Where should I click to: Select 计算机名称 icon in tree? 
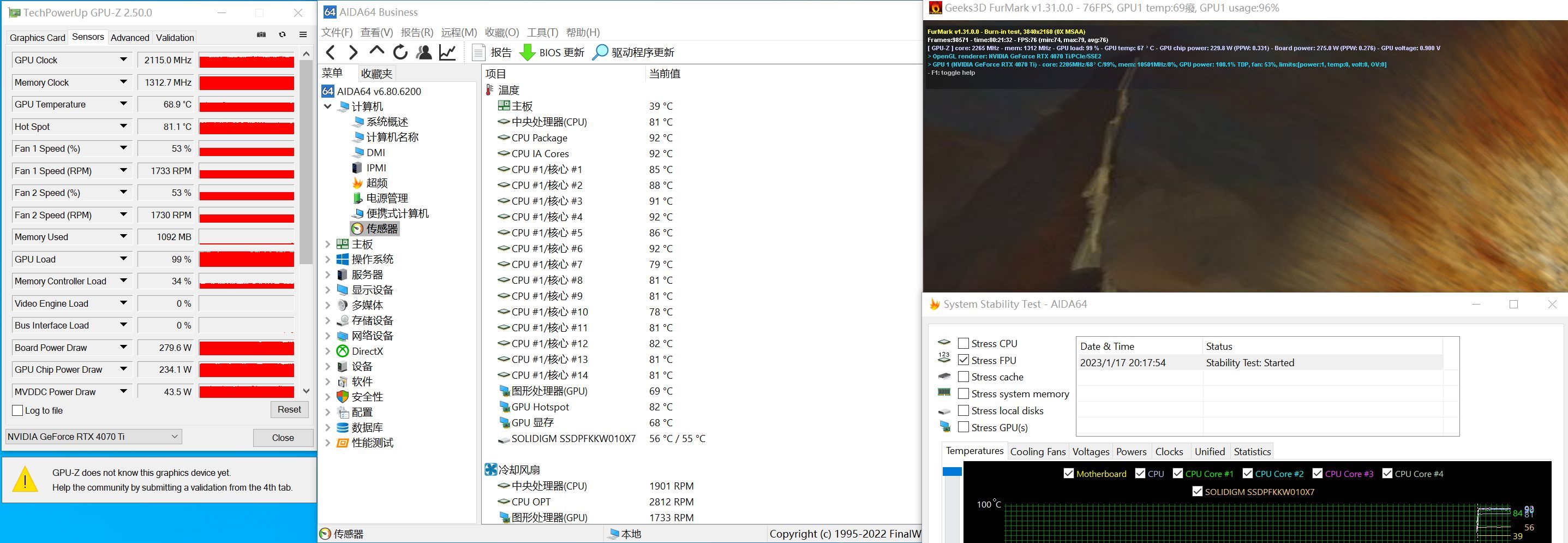[358, 137]
